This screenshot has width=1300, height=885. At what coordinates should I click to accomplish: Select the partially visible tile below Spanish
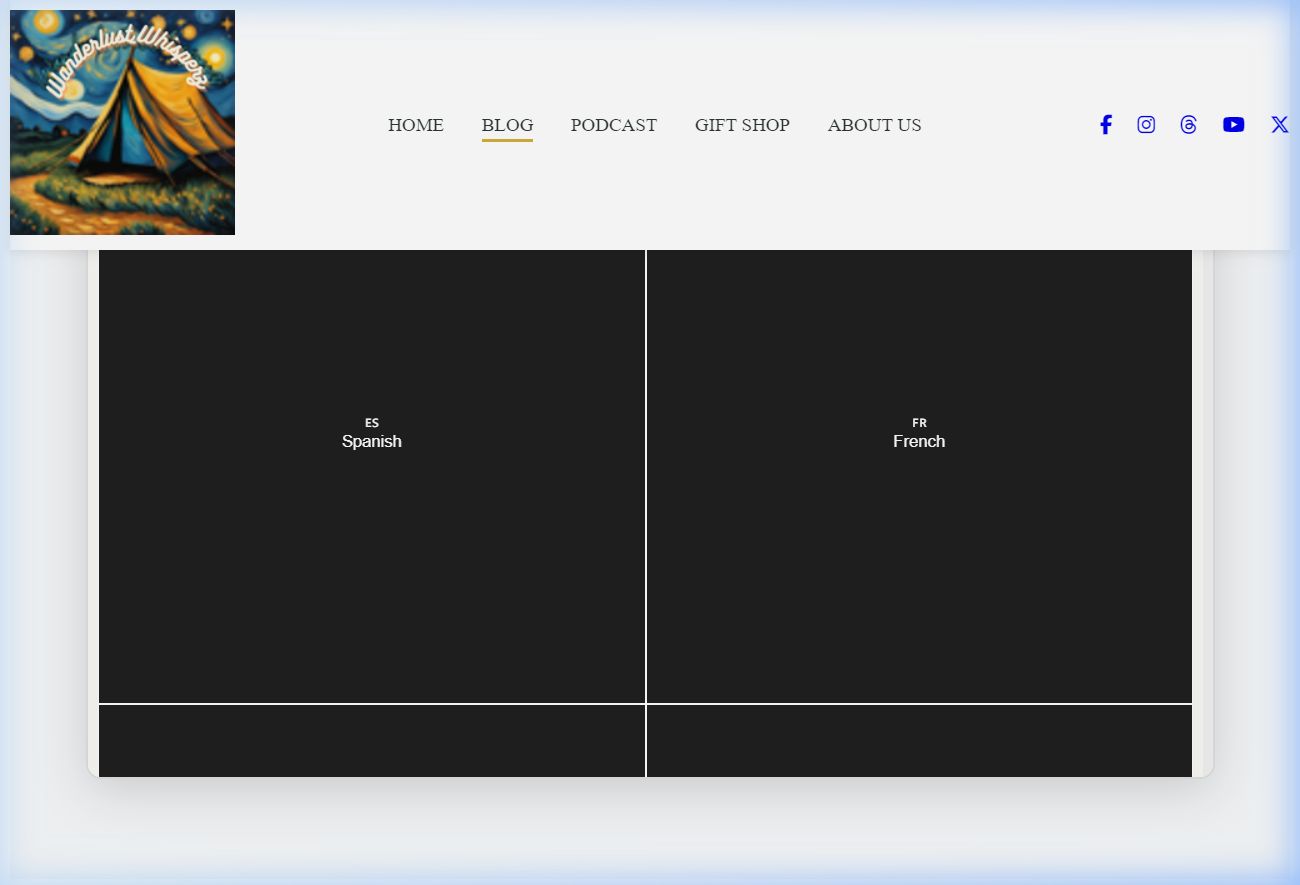pyautogui.click(x=371, y=741)
